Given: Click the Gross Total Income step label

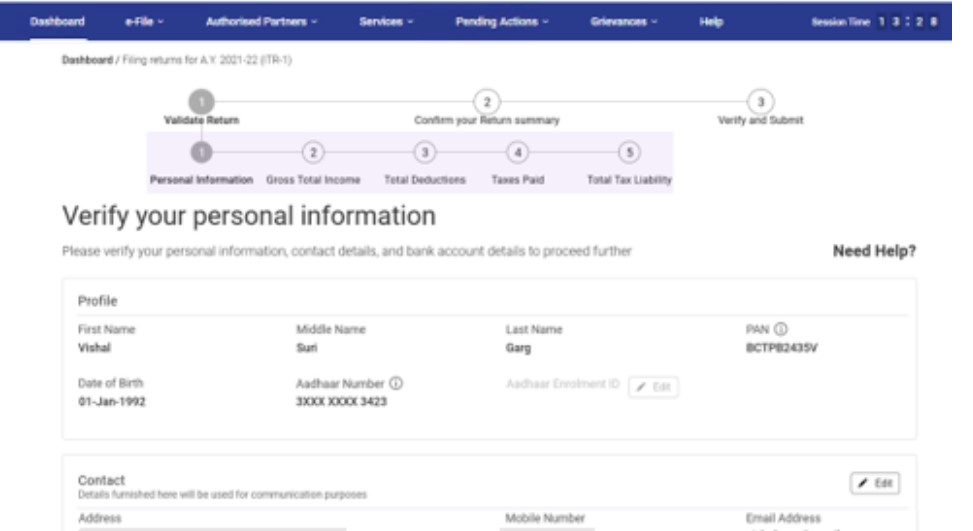Looking at the screenshot, I should (313, 180).
